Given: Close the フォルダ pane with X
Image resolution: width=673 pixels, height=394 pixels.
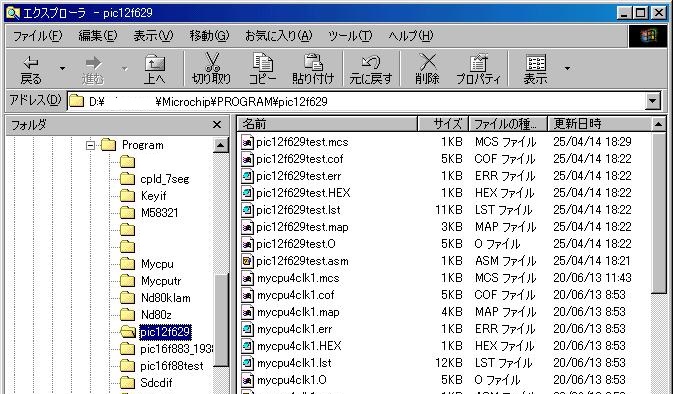Looking at the screenshot, I should 217,124.
